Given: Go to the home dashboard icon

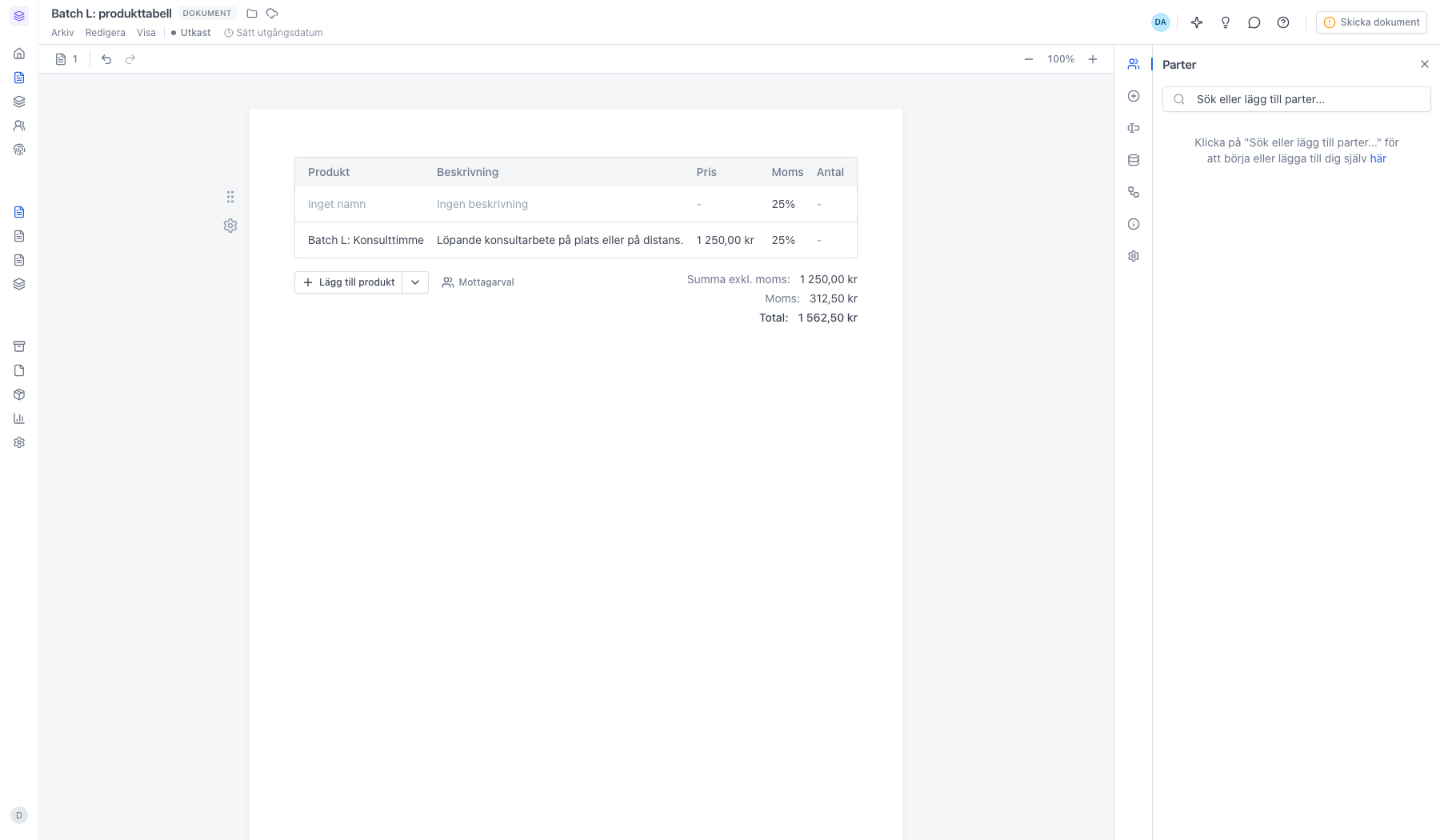Looking at the screenshot, I should (x=19, y=54).
